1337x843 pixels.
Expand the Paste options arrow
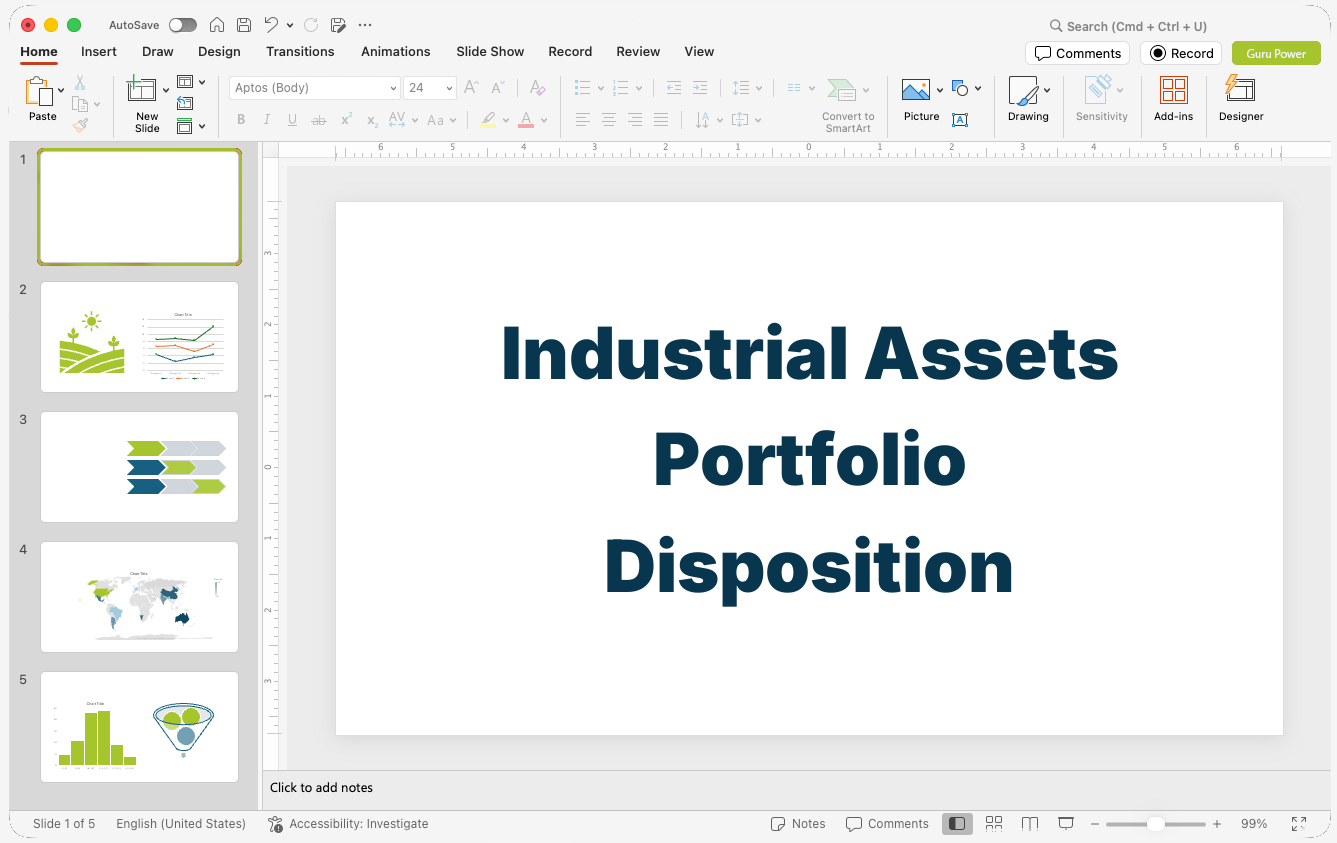click(61, 91)
